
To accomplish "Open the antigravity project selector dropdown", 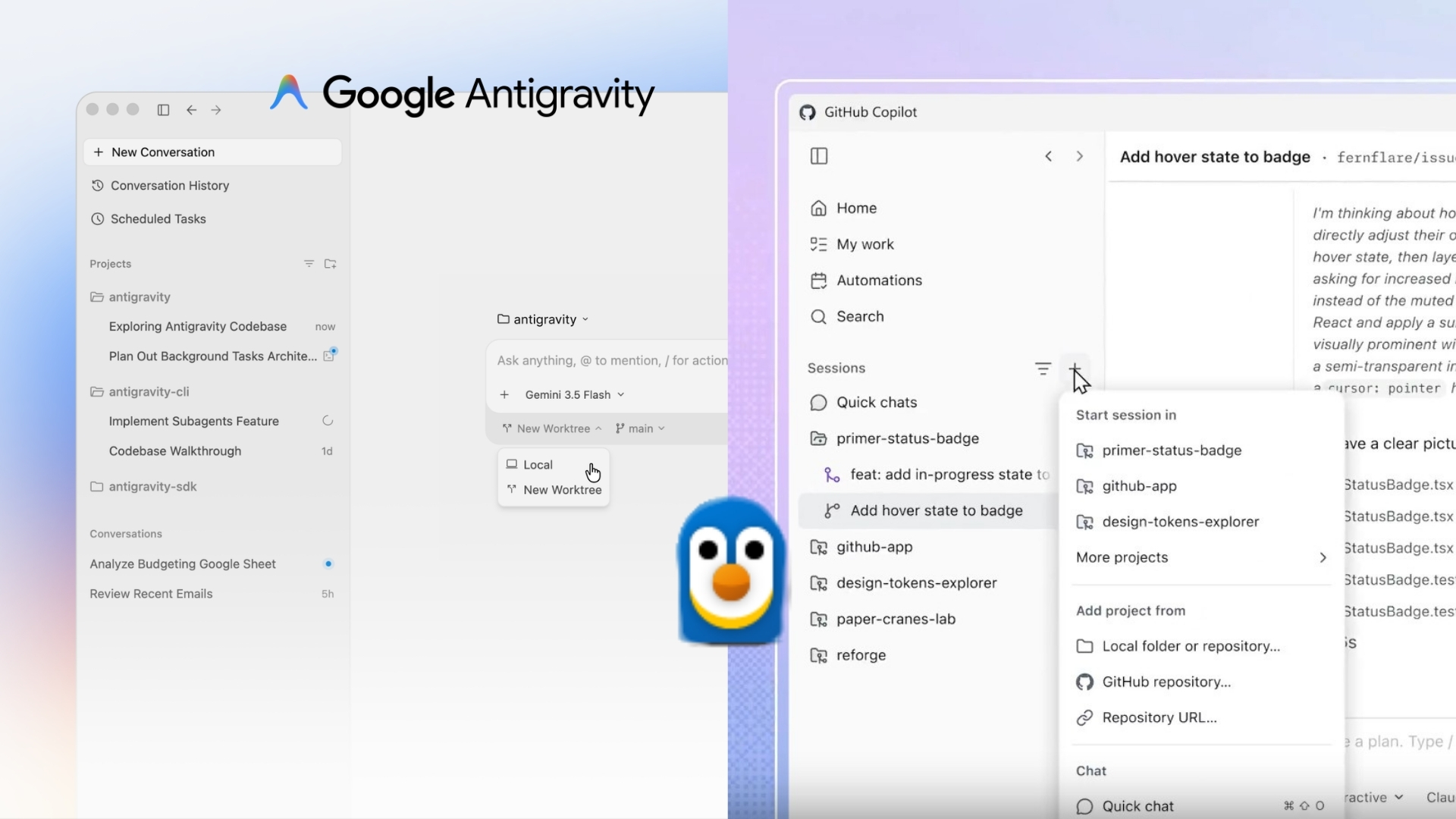I will click(x=543, y=319).
